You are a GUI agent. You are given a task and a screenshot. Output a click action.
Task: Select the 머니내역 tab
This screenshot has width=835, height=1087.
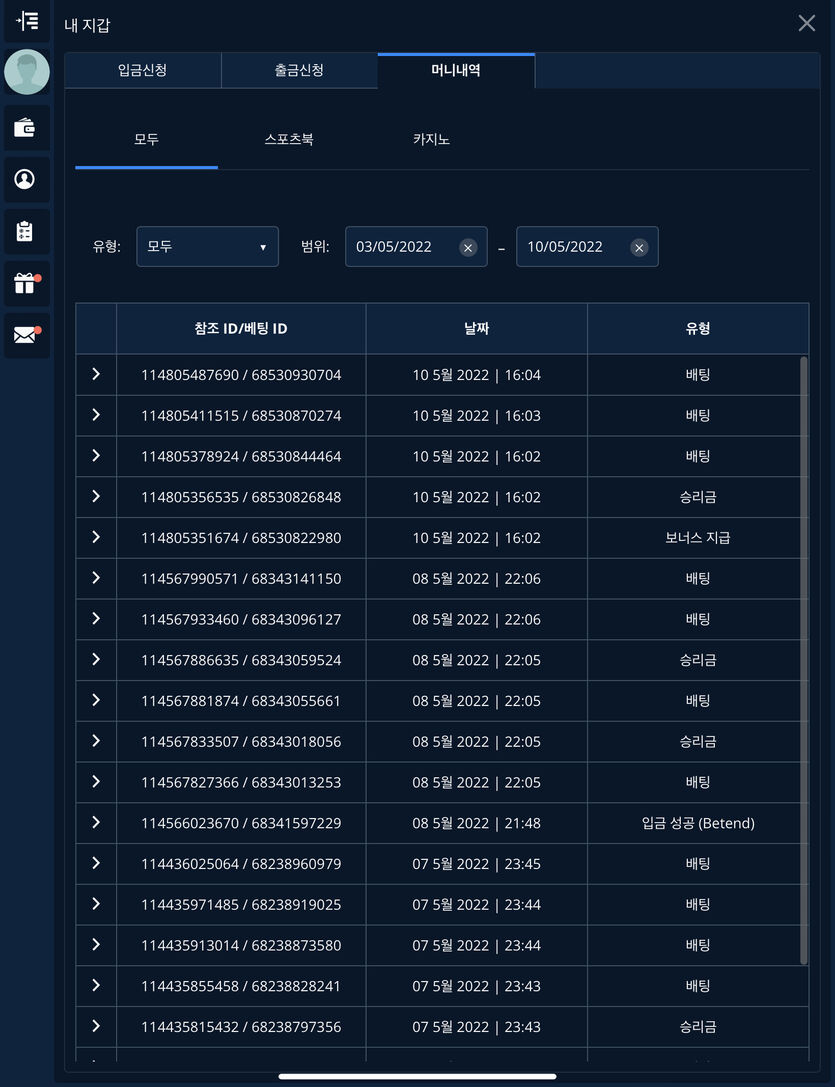point(456,70)
